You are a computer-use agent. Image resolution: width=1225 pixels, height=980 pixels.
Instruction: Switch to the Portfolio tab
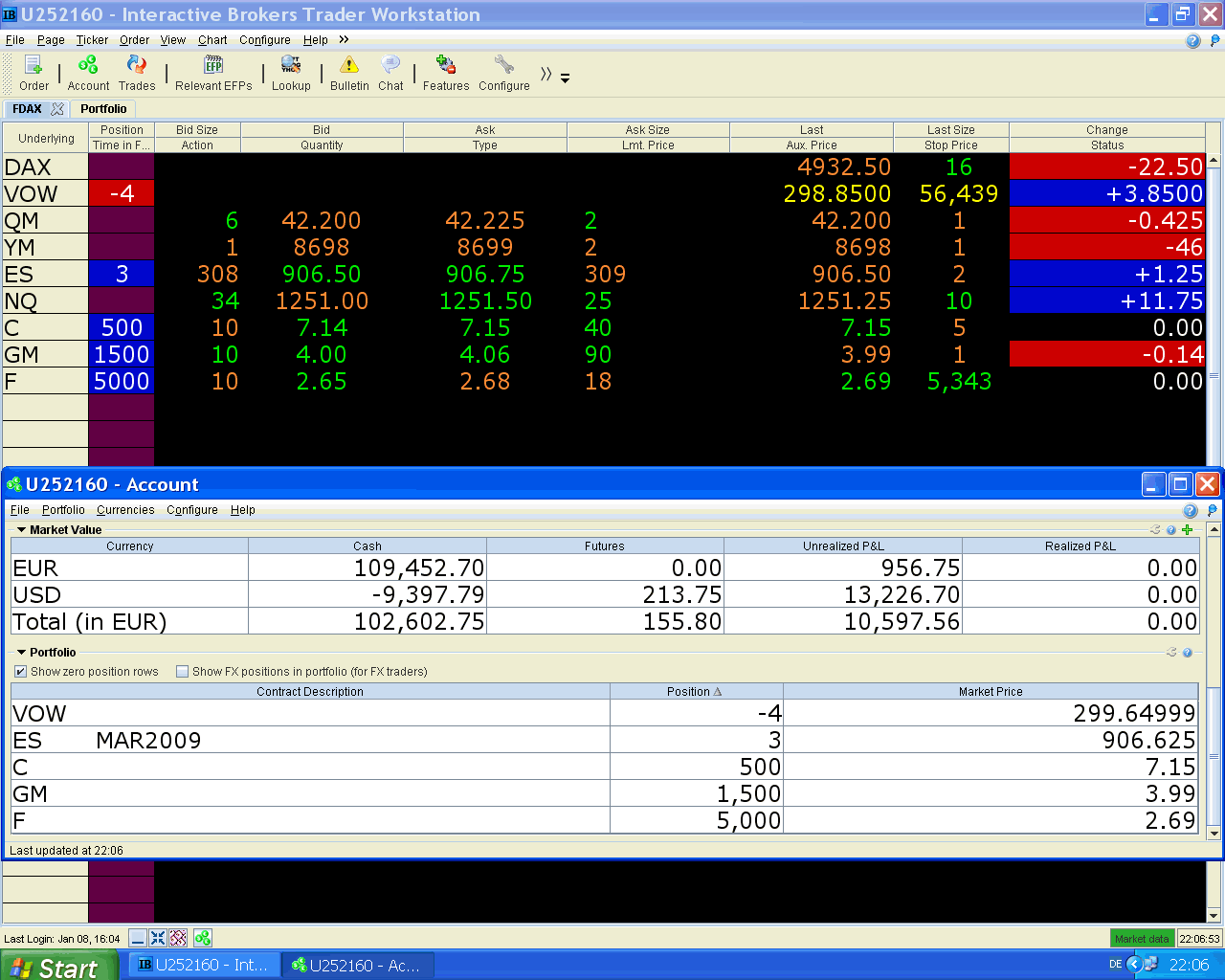coord(103,109)
